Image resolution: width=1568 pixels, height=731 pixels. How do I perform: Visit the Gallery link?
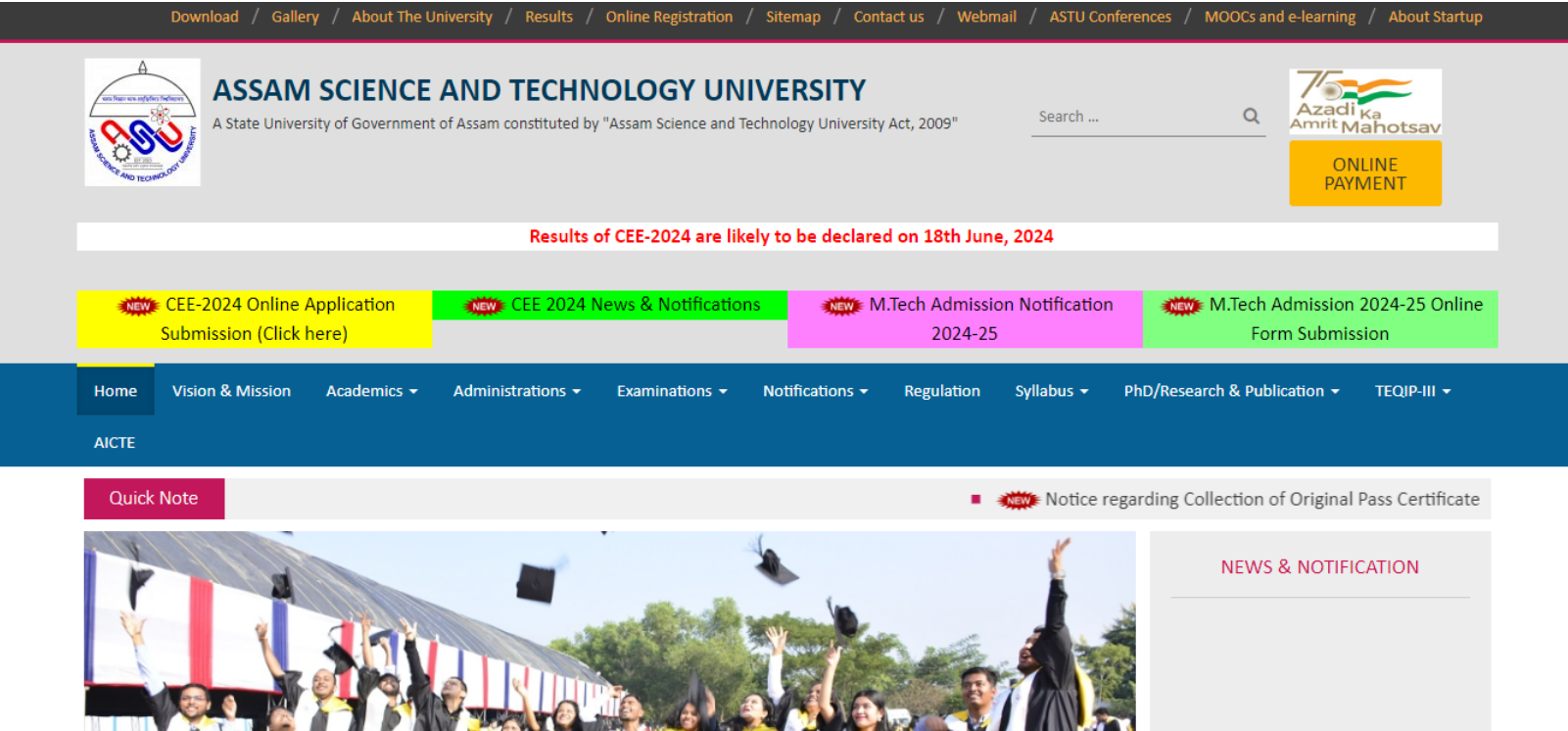295,17
